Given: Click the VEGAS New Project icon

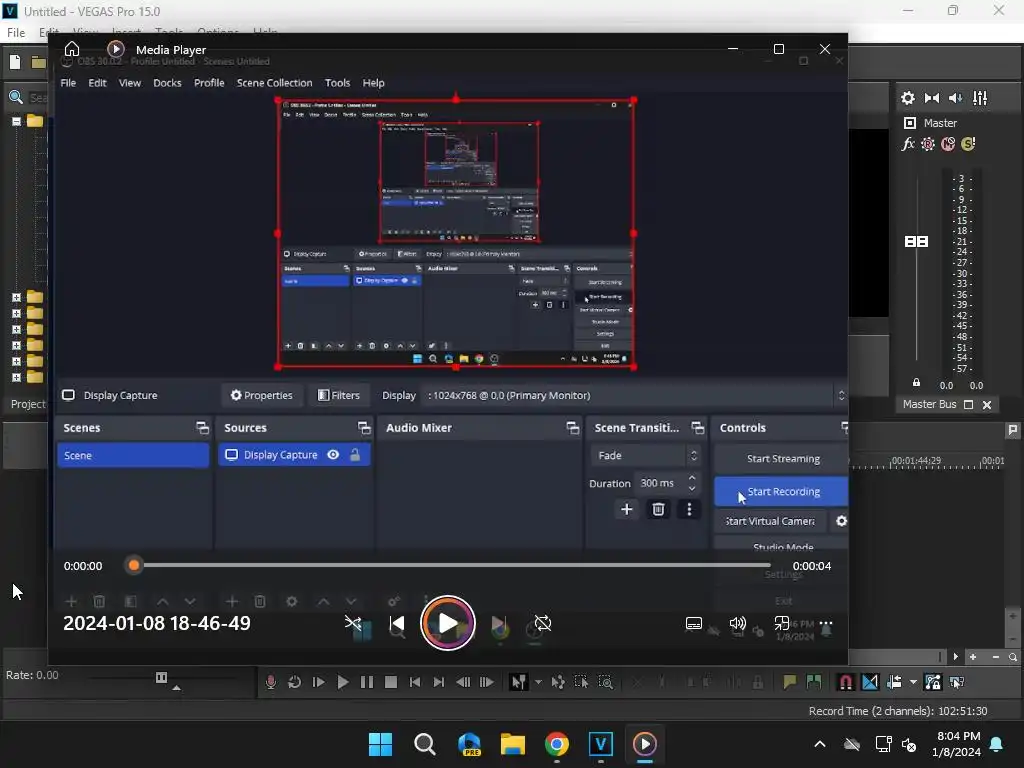Looking at the screenshot, I should click(x=15, y=62).
